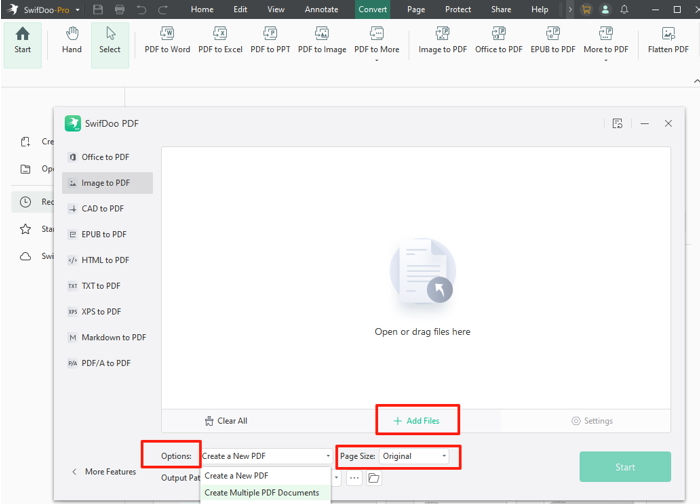This screenshot has height=504, width=700.
Task: Choose Create a New PDF list option
Action: (x=266, y=476)
